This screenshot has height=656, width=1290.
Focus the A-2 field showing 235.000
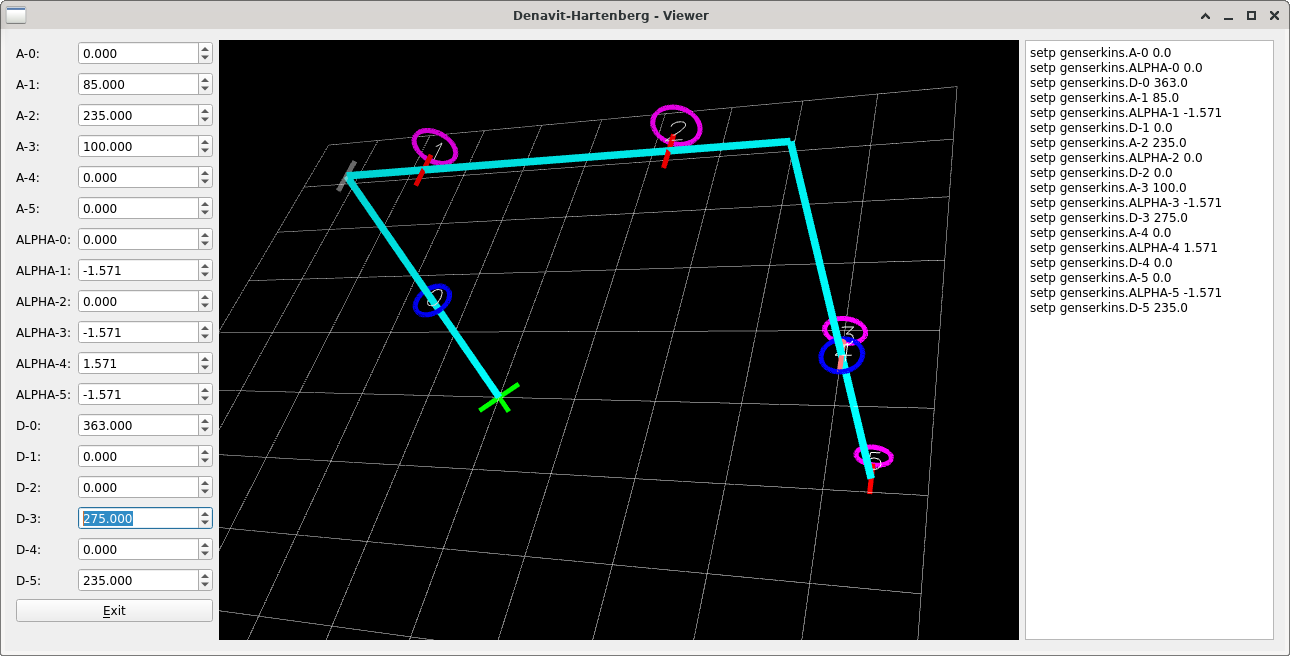coord(138,115)
